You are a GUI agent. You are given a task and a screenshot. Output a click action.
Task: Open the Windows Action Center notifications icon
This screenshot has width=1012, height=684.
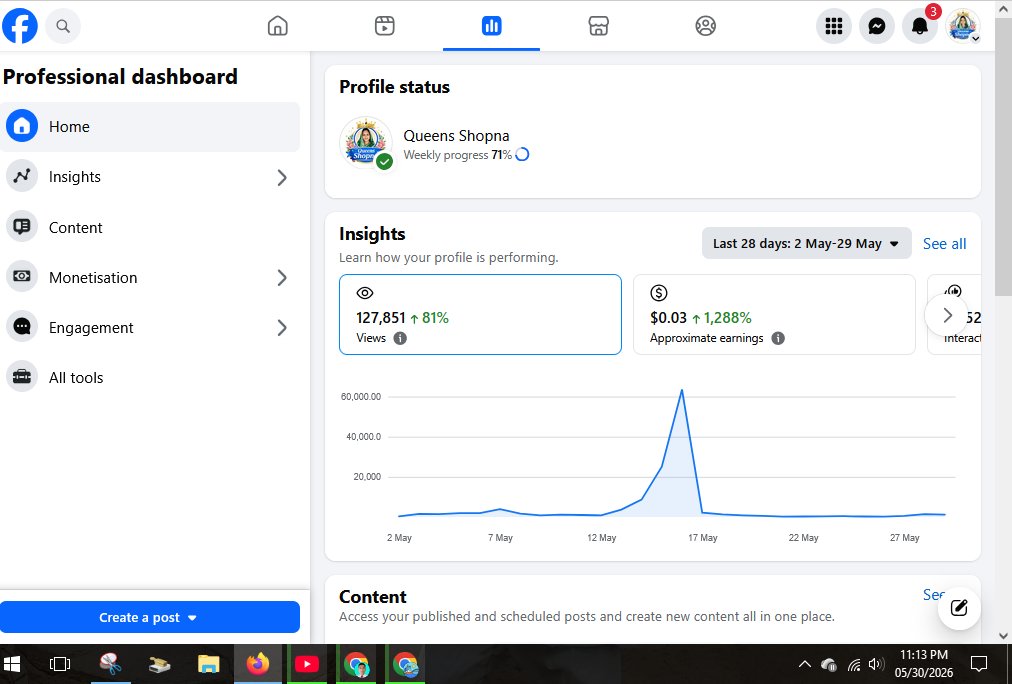[979, 664]
